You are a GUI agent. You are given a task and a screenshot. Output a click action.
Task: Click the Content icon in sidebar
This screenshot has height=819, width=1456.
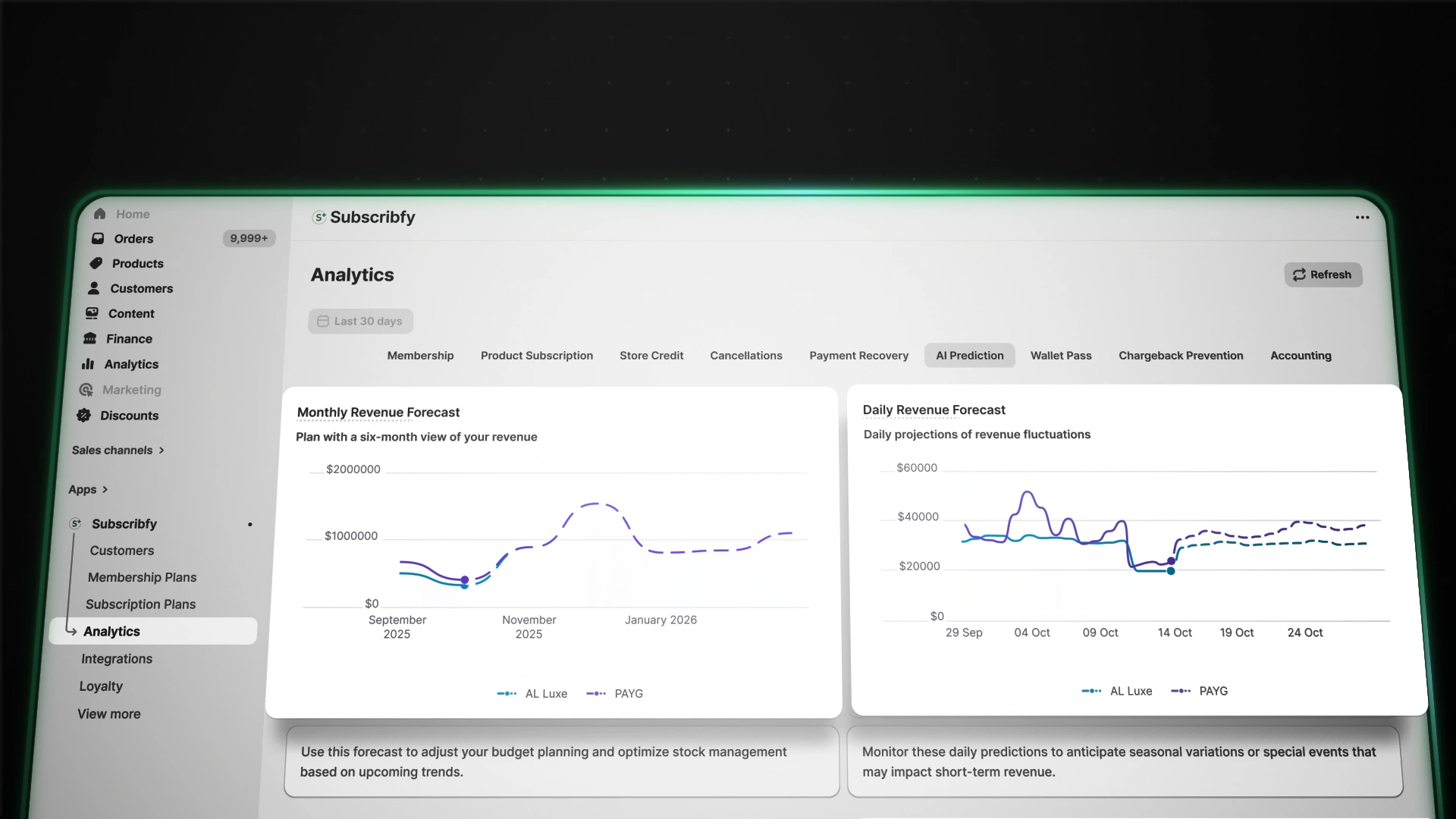[x=92, y=314]
